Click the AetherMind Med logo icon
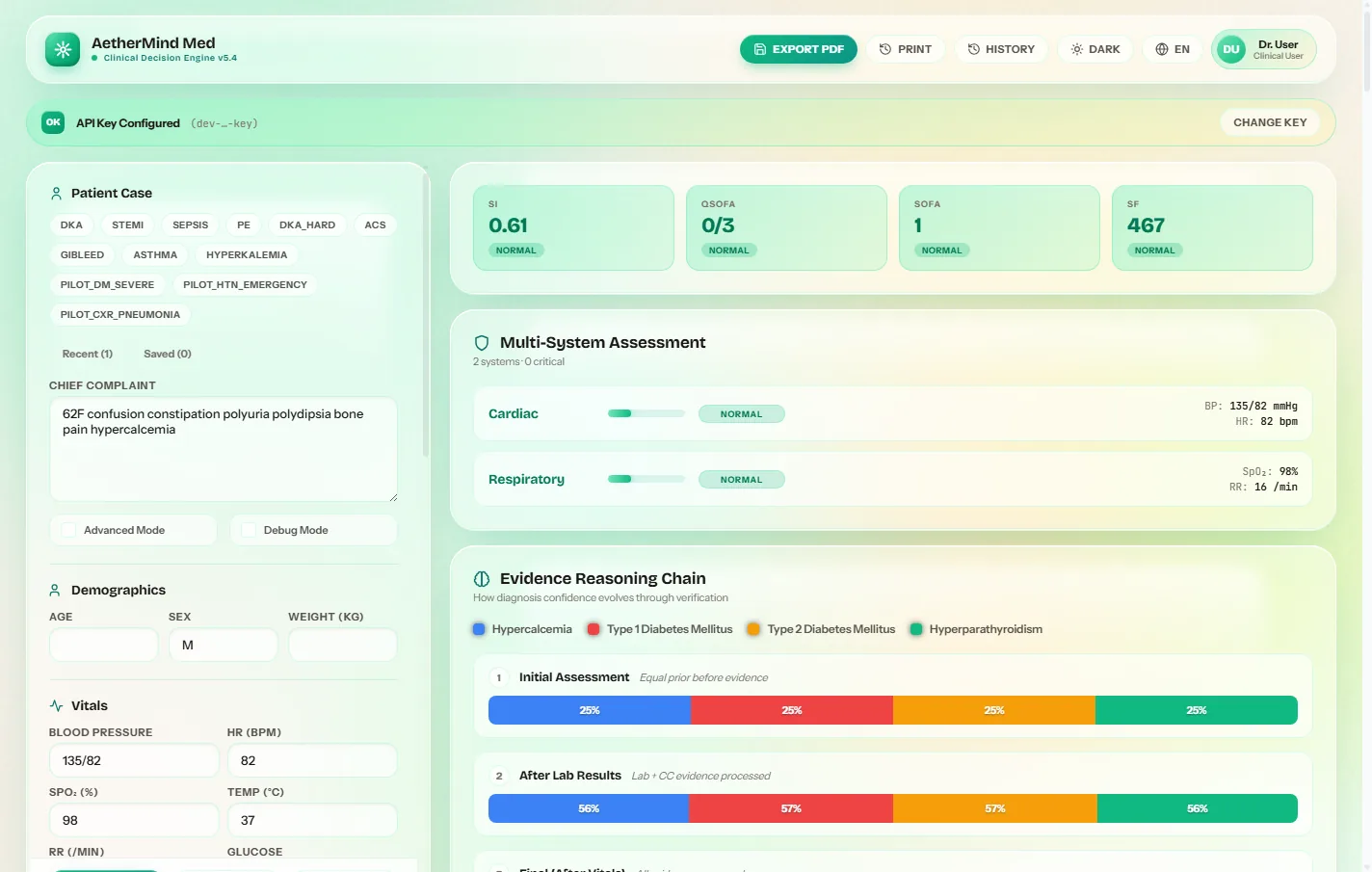Image resolution: width=1372 pixels, height=872 pixels. click(63, 49)
